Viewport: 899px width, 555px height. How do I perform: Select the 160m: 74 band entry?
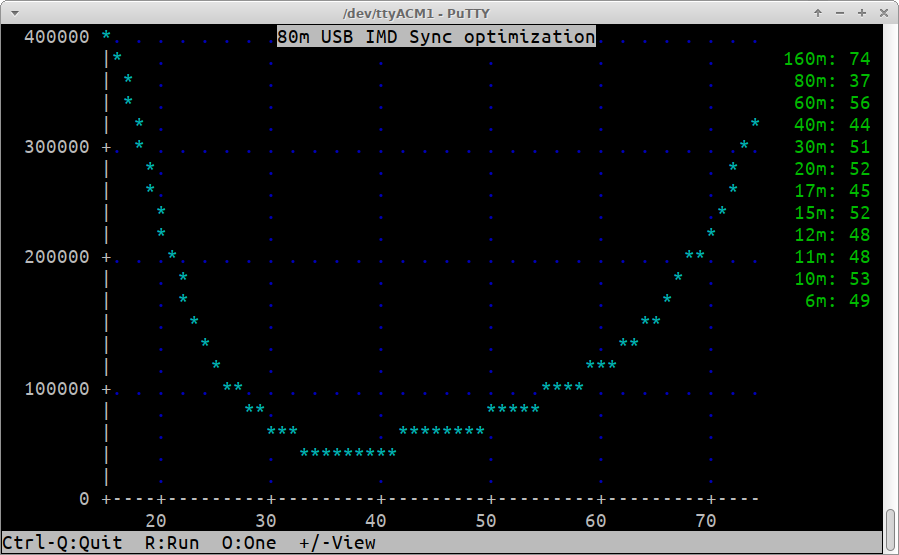coord(827,59)
